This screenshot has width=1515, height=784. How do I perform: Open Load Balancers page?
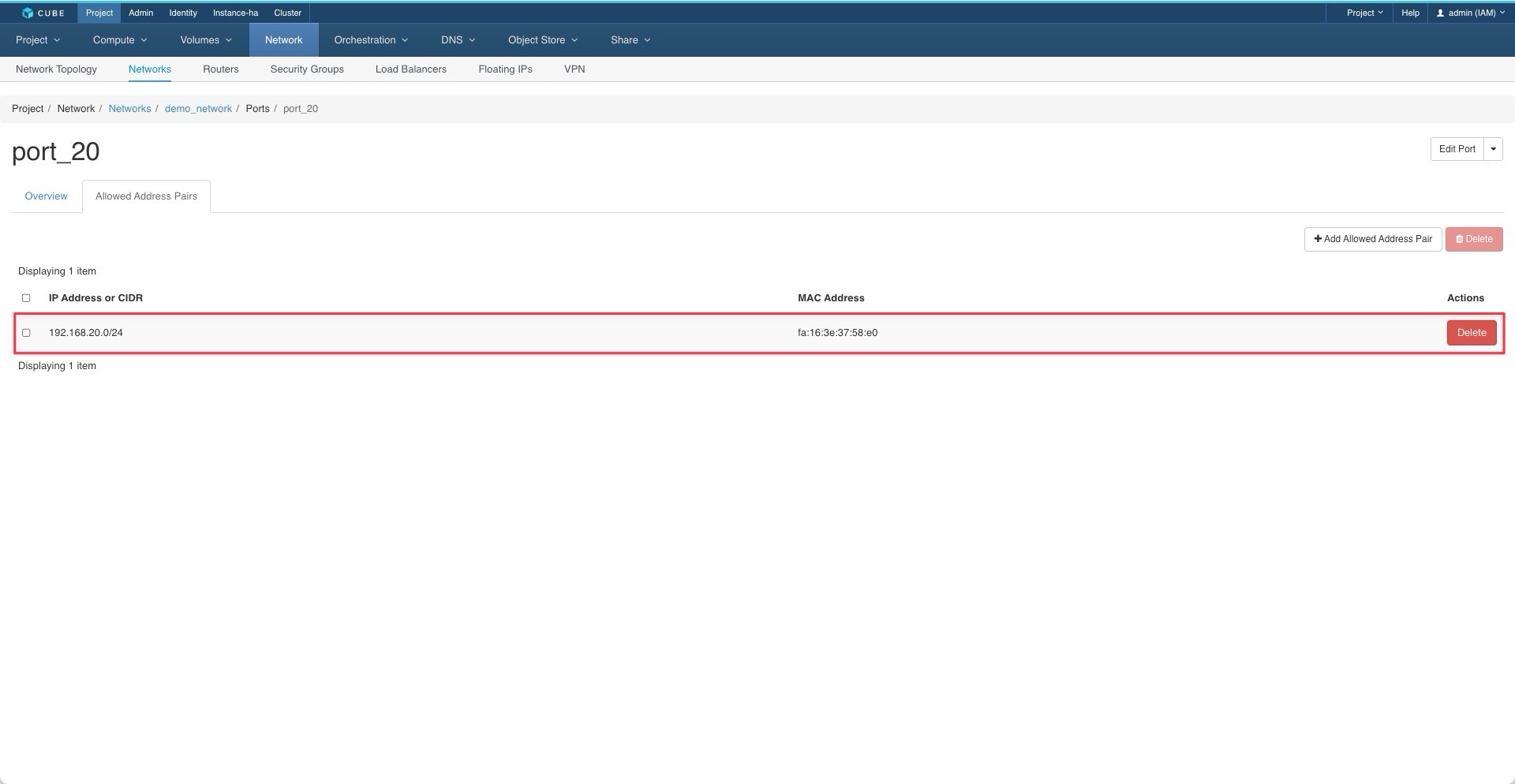pos(411,69)
